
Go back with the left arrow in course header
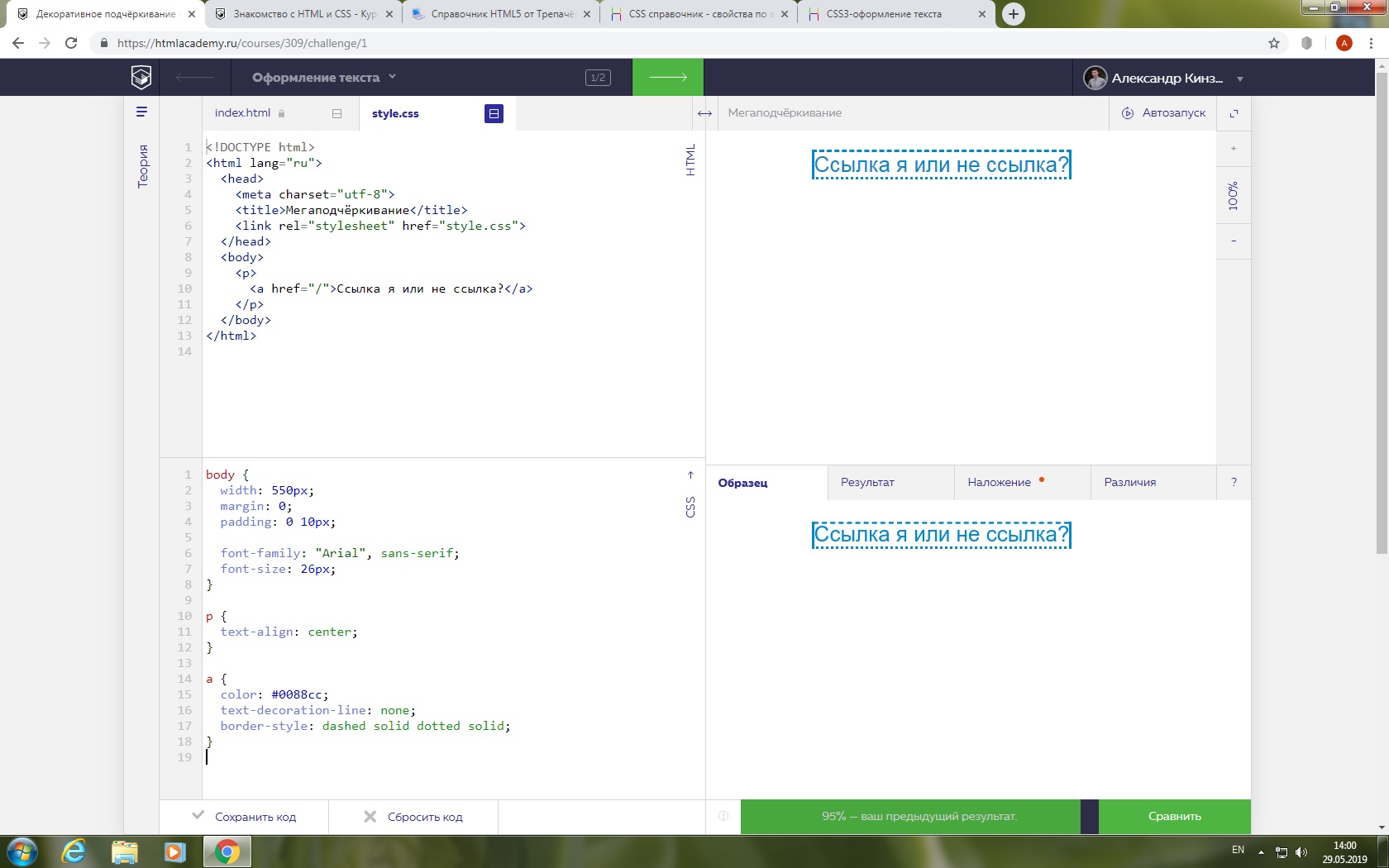click(x=195, y=77)
